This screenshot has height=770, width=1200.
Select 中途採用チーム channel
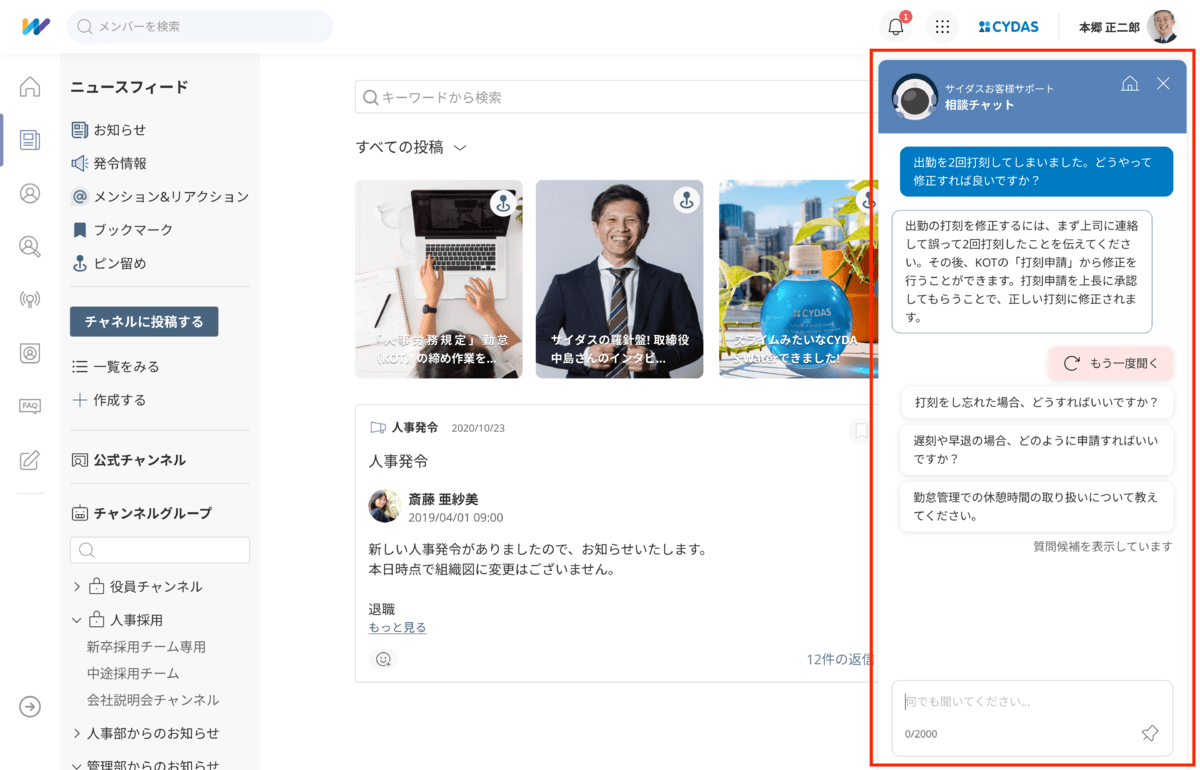[x=135, y=674]
